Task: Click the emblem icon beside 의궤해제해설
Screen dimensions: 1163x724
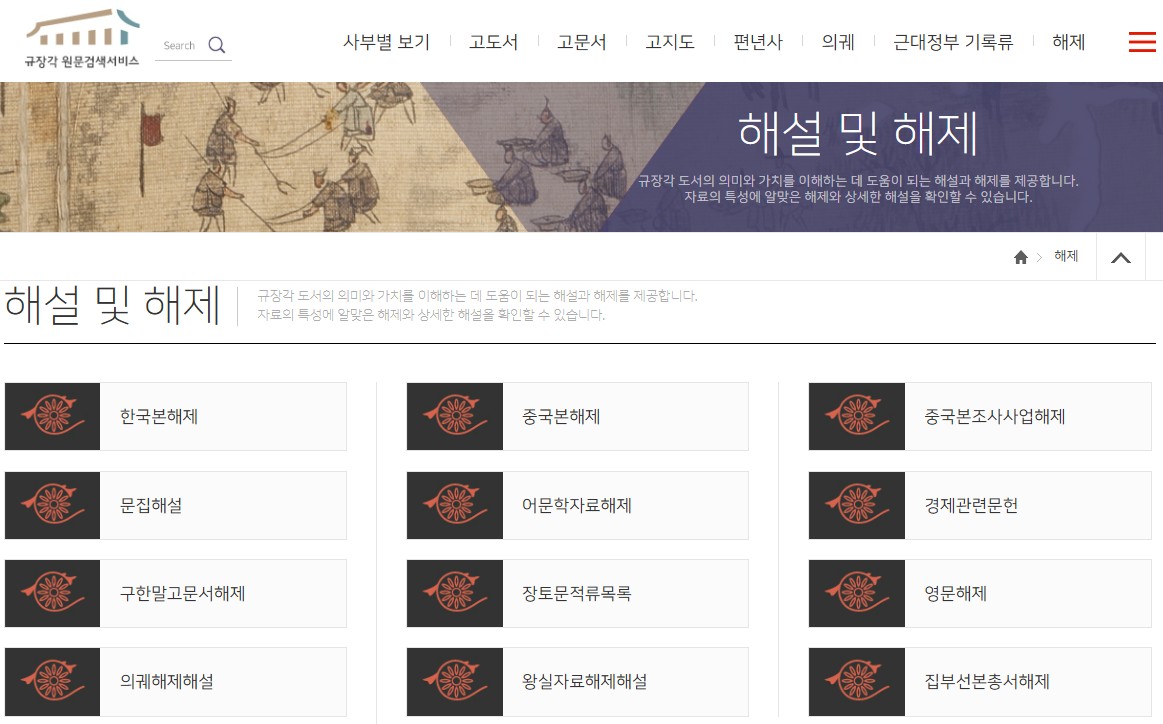Action: (53, 681)
